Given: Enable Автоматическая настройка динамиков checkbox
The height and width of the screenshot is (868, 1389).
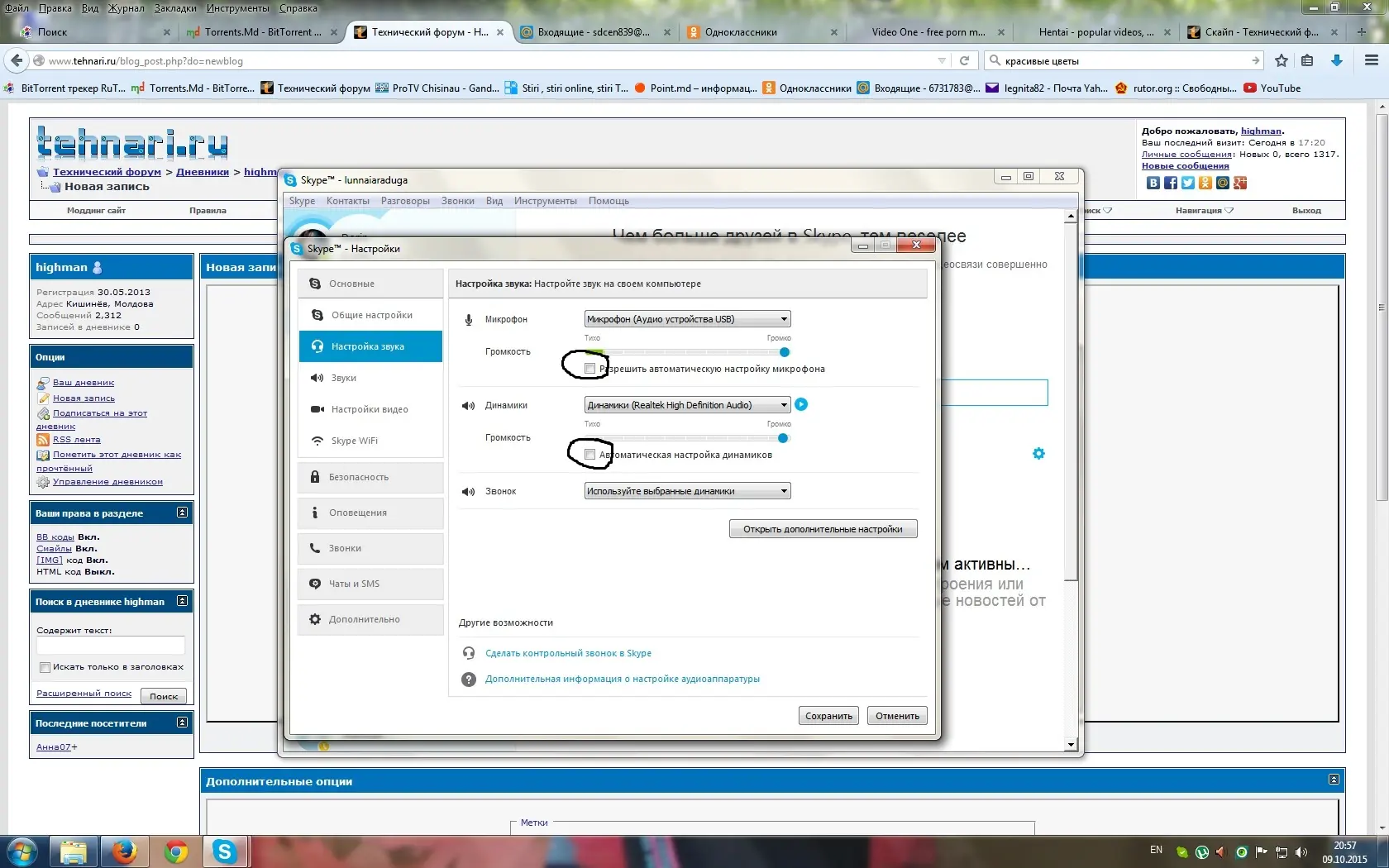Looking at the screenshot, I should pos(589,455).
